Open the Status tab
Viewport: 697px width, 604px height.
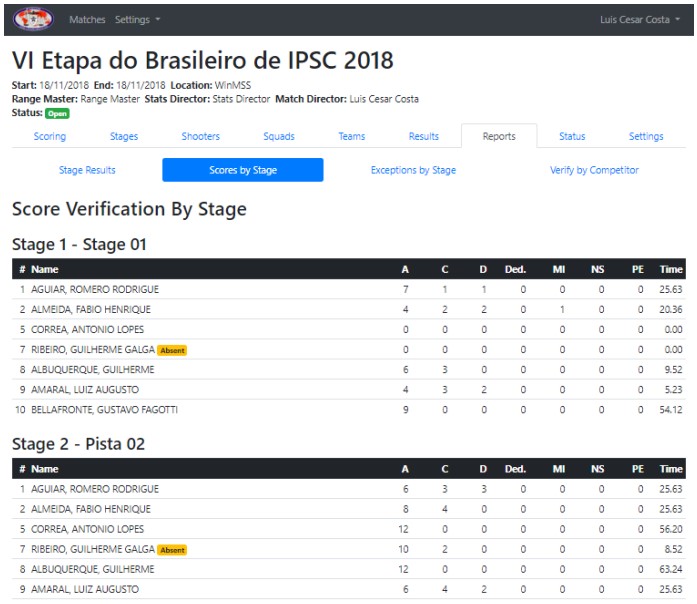pos(572,136)
